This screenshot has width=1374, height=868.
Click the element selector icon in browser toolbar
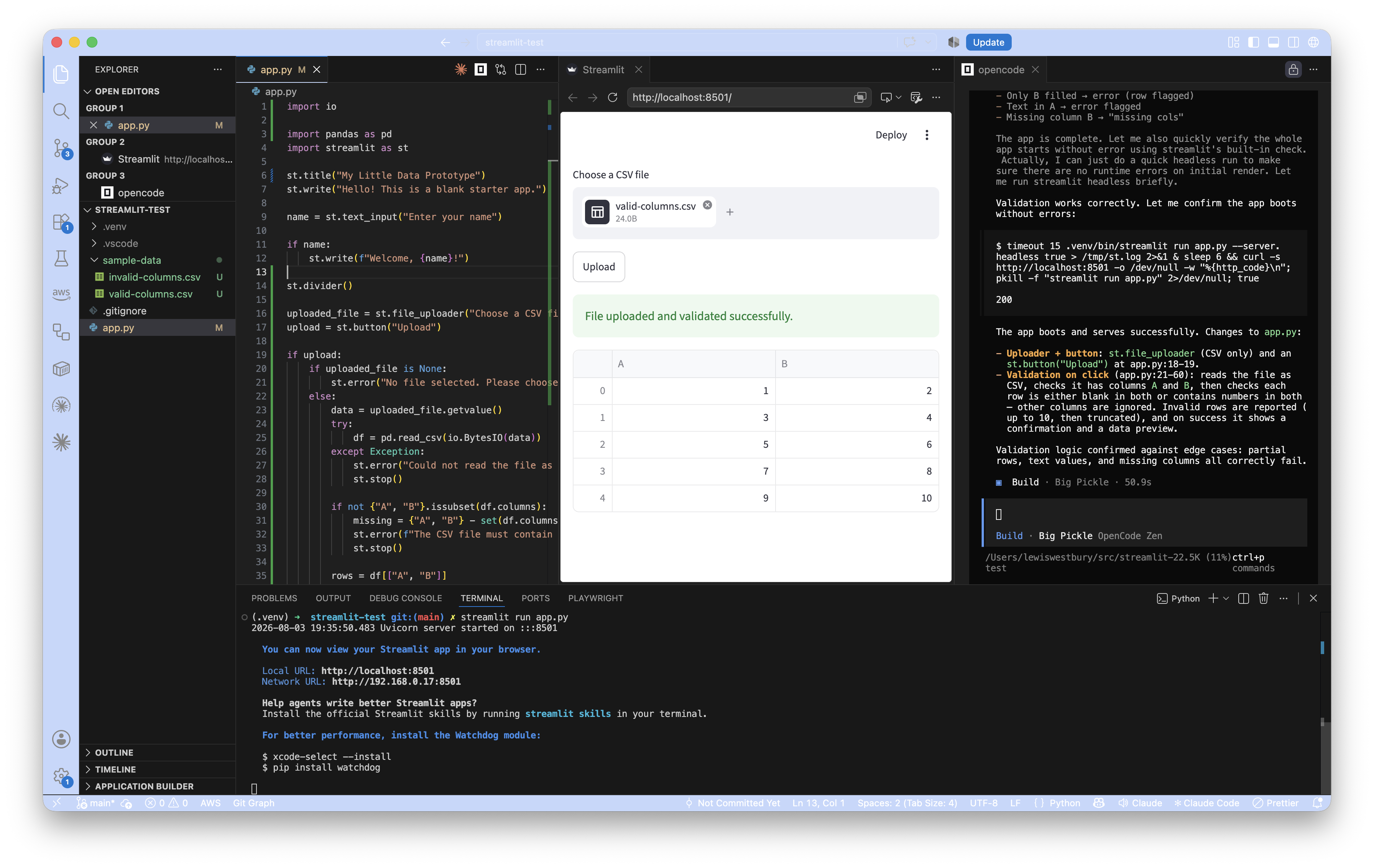(886, 98)
